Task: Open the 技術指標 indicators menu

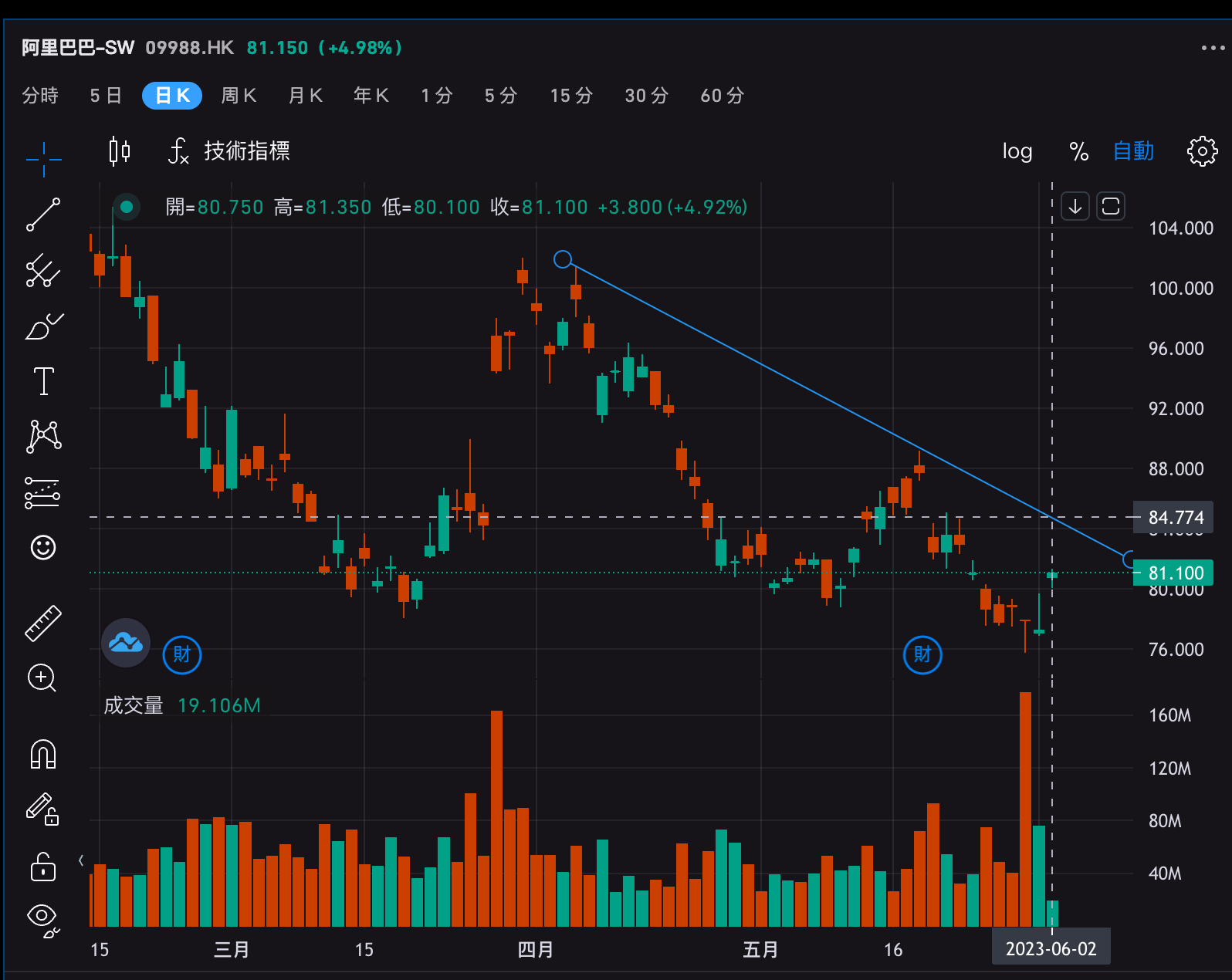Action: (x=230, y=151)
